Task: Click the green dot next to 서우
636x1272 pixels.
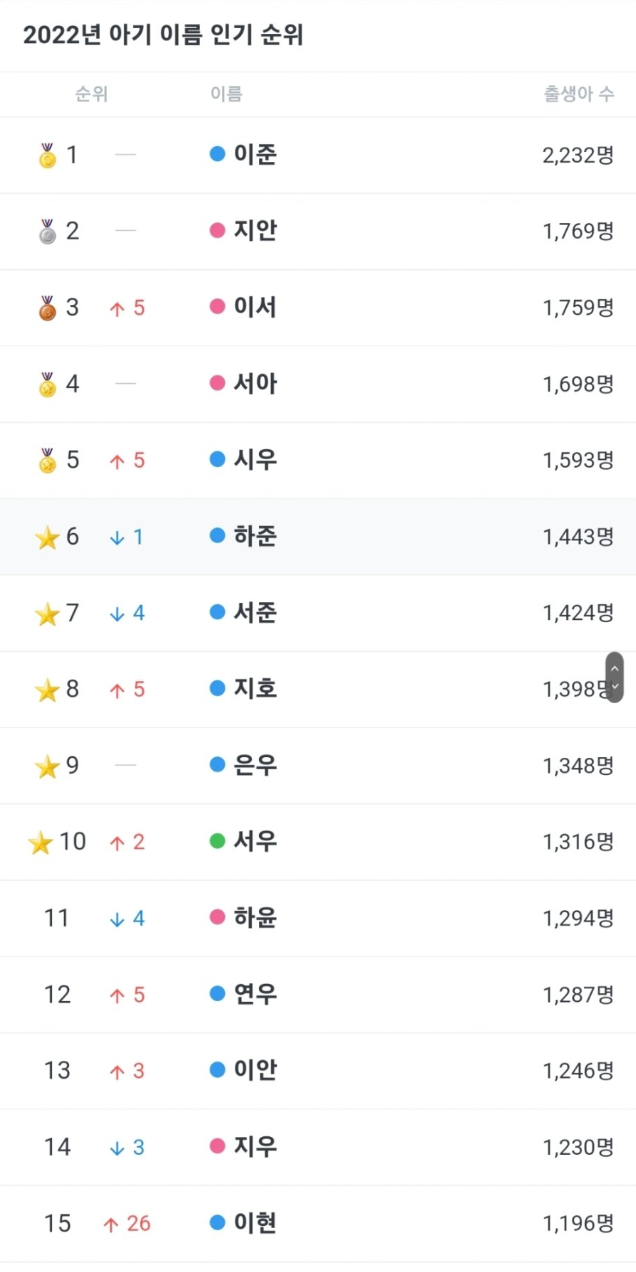Action: [x=217, y=842]
